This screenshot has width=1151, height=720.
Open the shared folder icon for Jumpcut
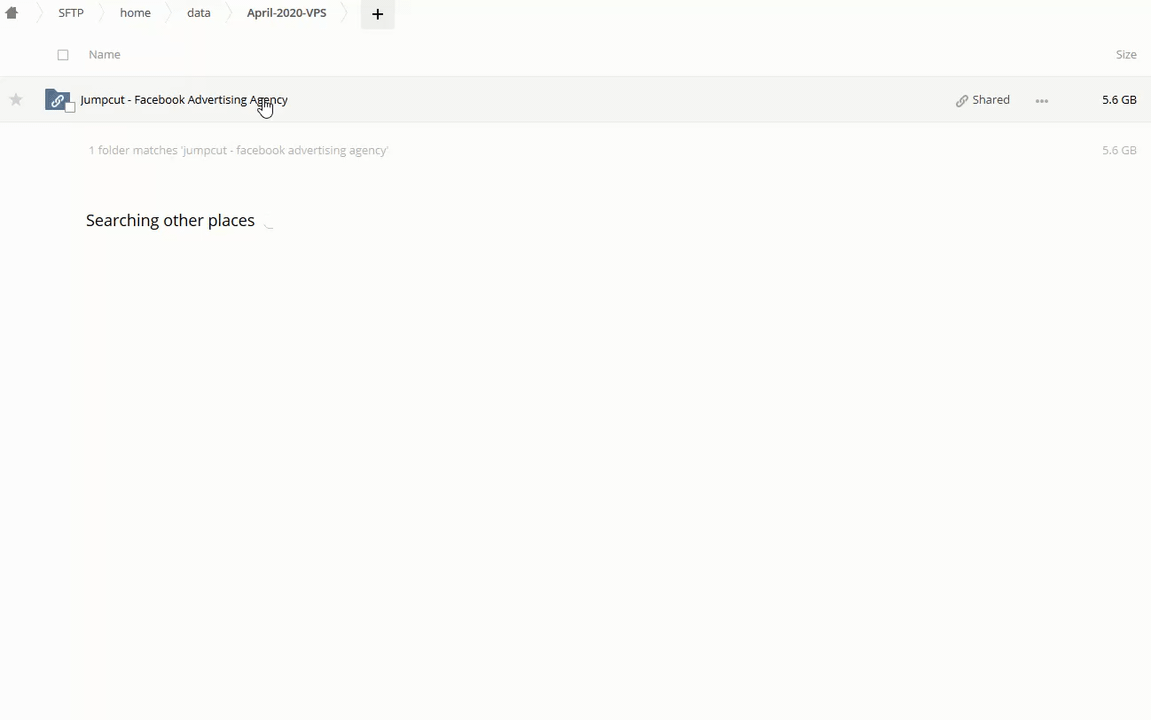tap(57, 99)
